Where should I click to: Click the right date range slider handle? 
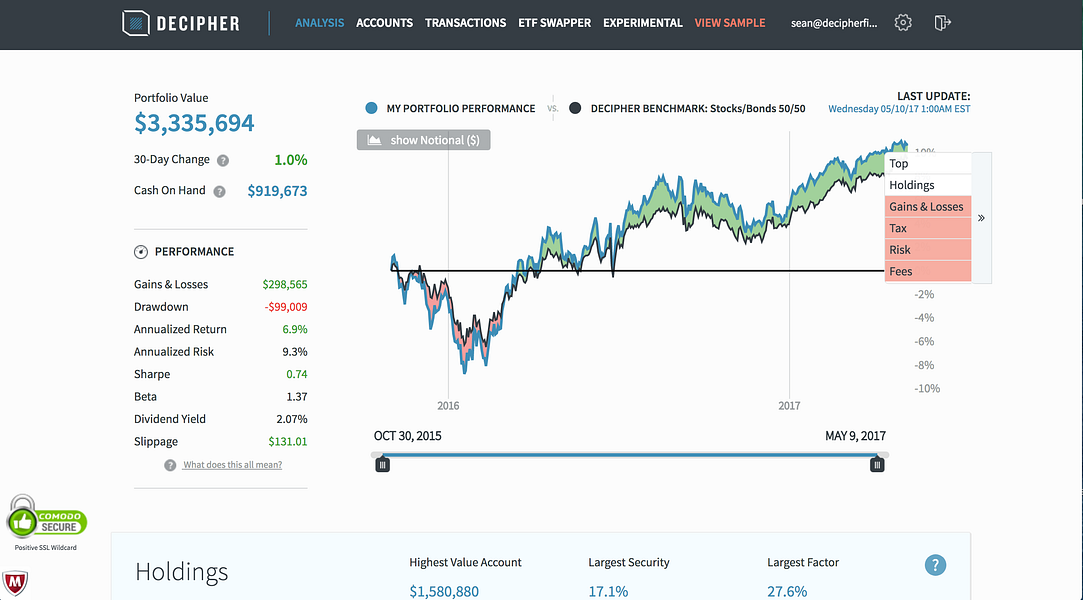click(x=877, y=465)
